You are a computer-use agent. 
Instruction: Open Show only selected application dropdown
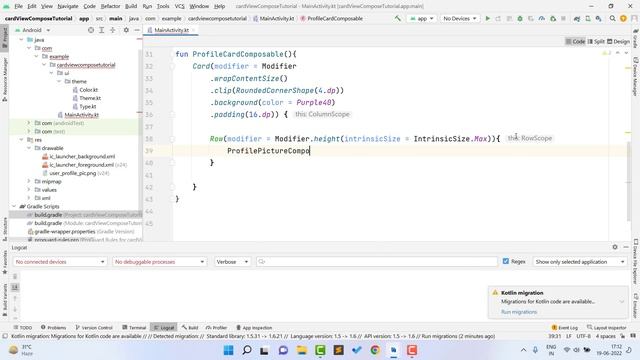(580, 262)
